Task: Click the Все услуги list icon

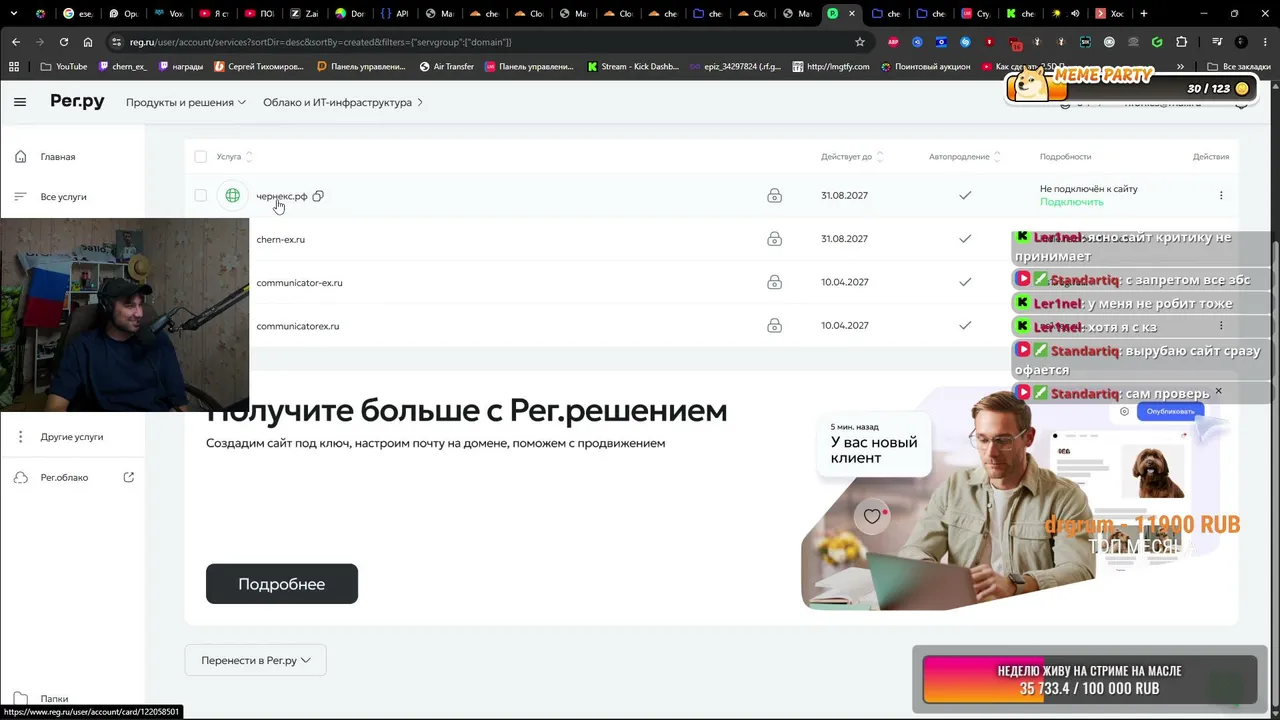Action: 20,197
